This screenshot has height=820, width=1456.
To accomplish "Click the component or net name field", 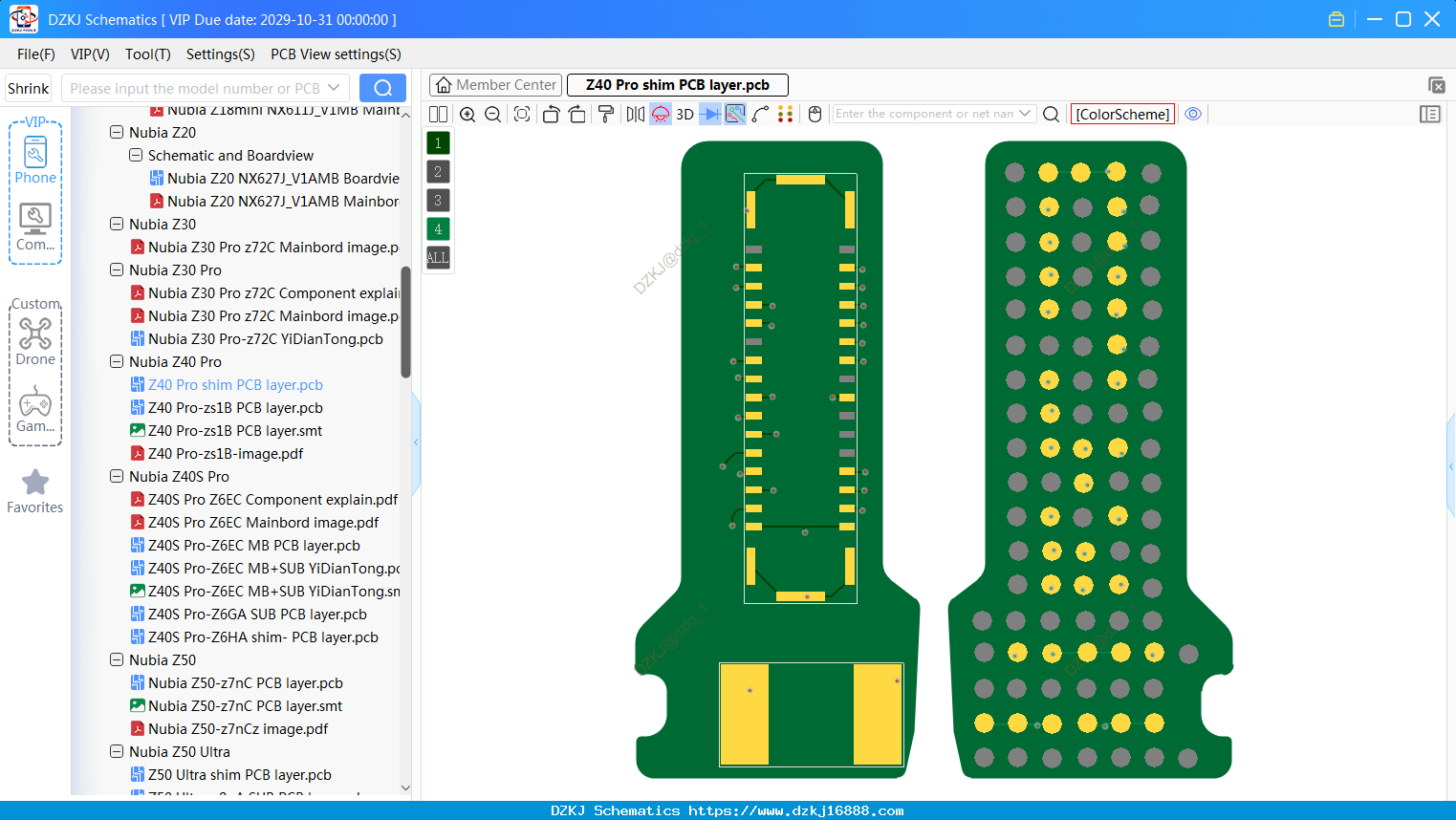I will 924,114.
